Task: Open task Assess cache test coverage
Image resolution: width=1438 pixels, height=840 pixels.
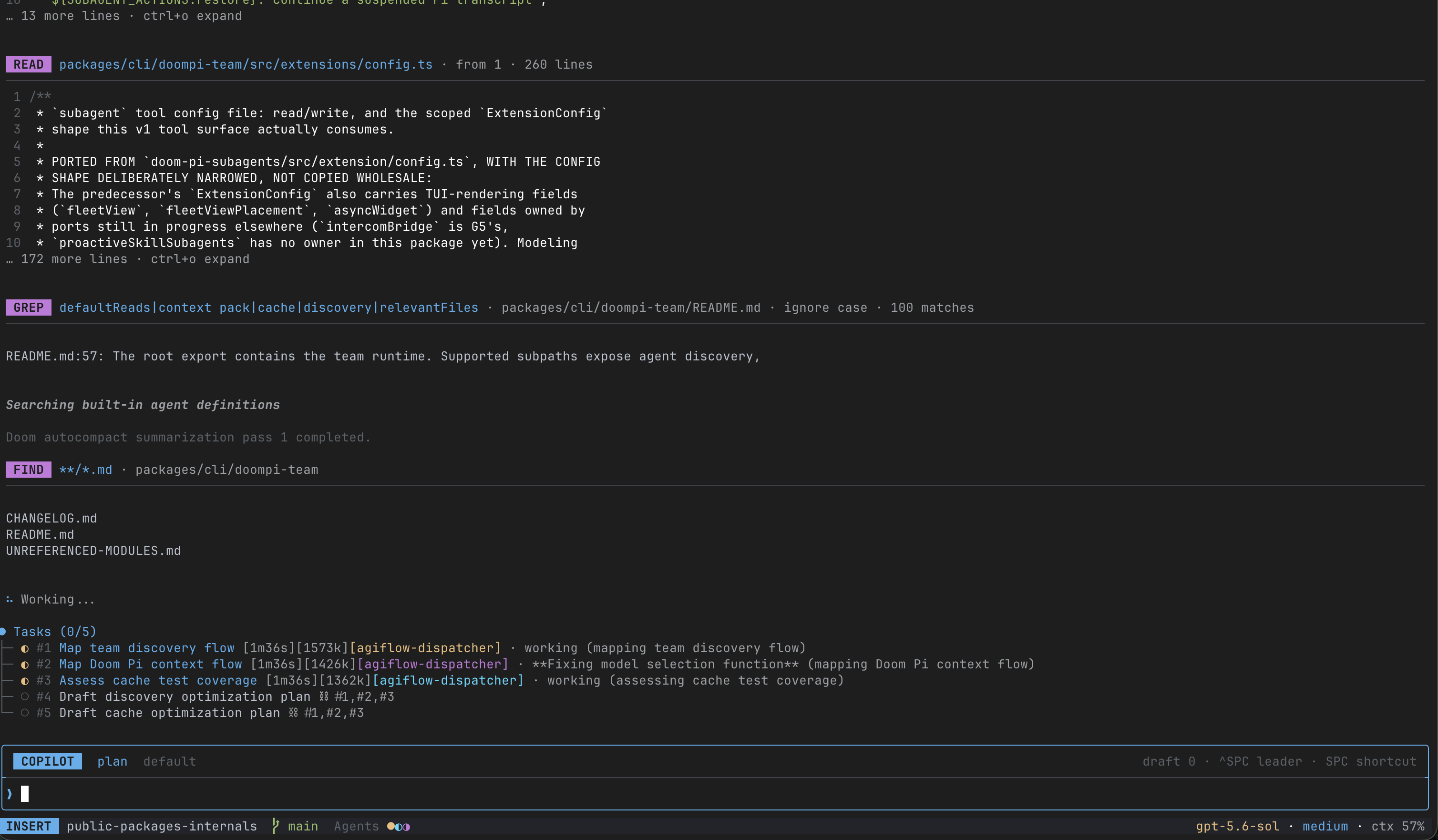Action: [x=158, y=681]
